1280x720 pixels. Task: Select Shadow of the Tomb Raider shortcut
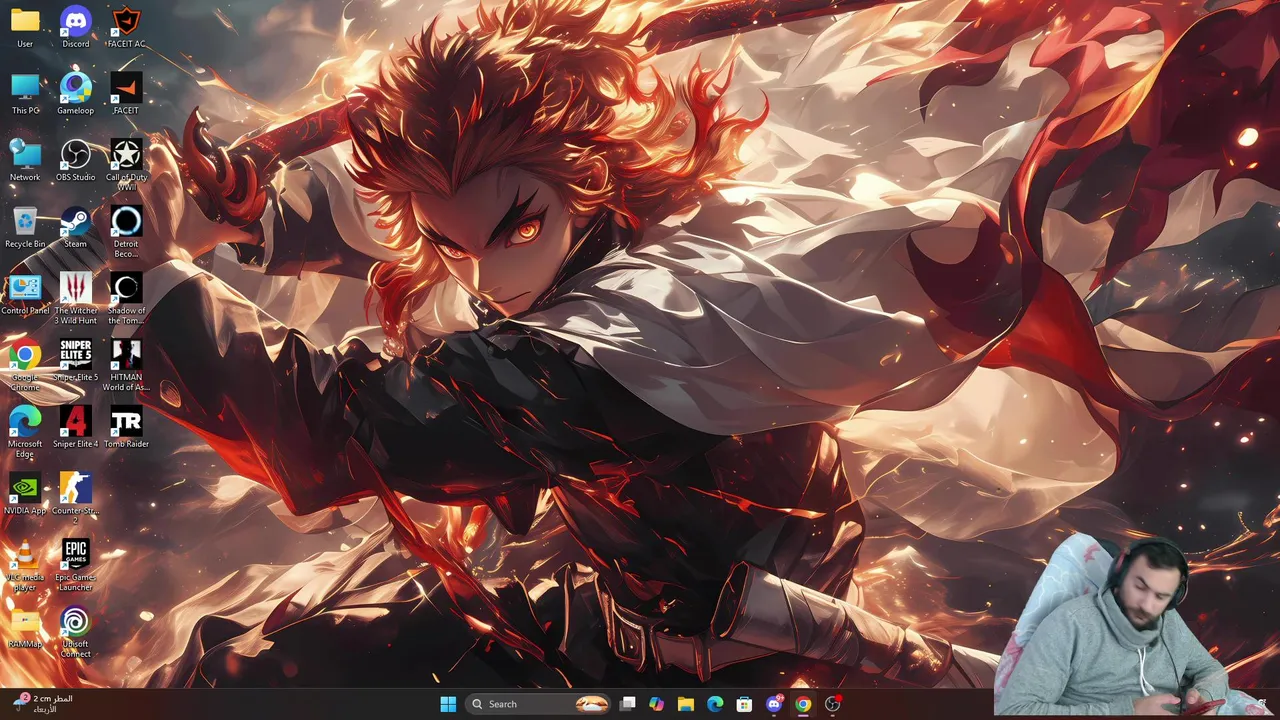tap(126, 299)
